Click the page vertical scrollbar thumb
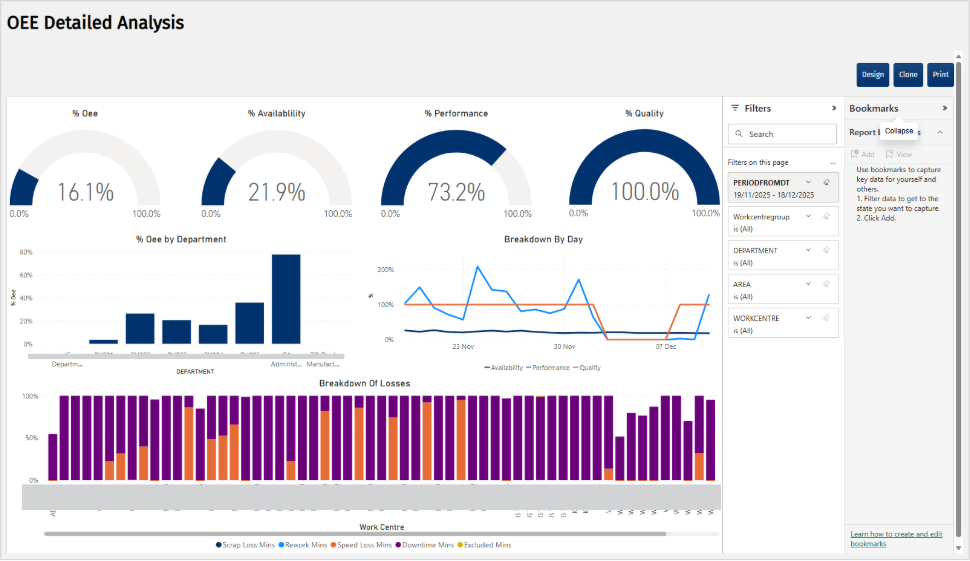The height and width of the screenshot is (561, 970). (x=959, y=297)
